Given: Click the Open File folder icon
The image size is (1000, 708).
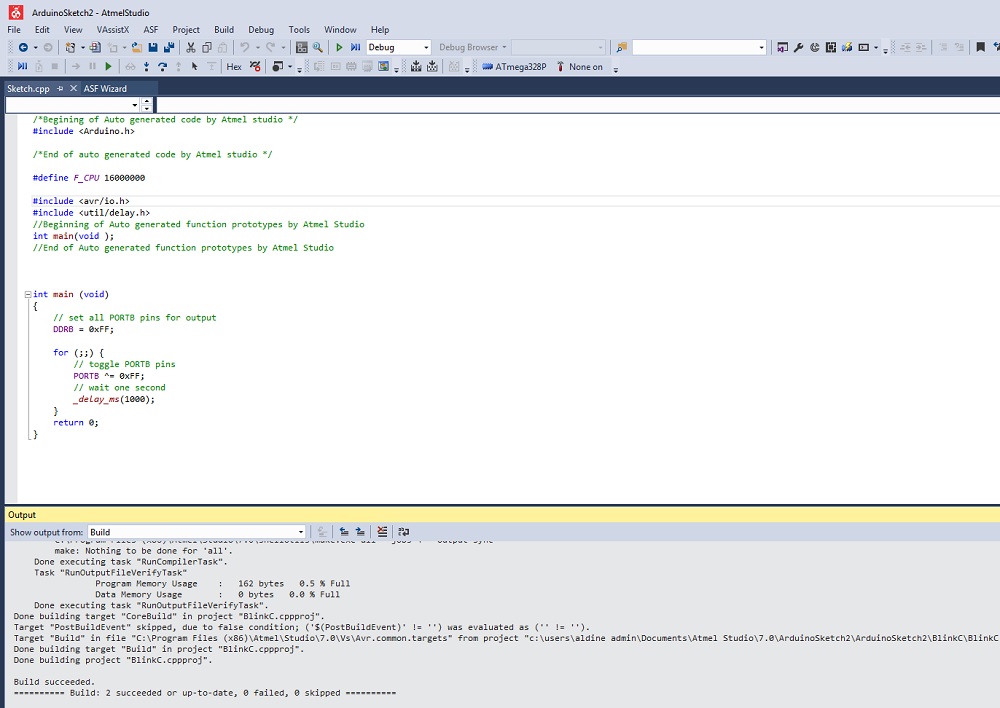Looking at the screenshot, I should 136,47.
